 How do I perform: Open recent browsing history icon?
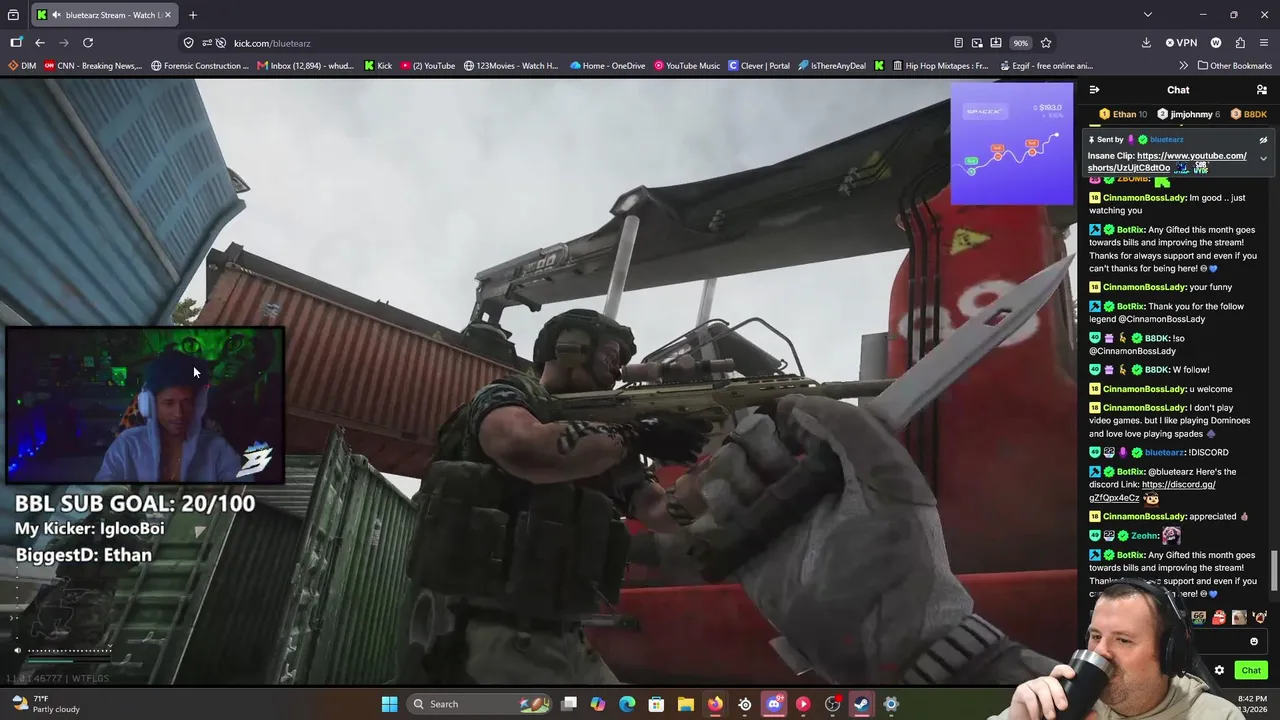coord(13,15)
